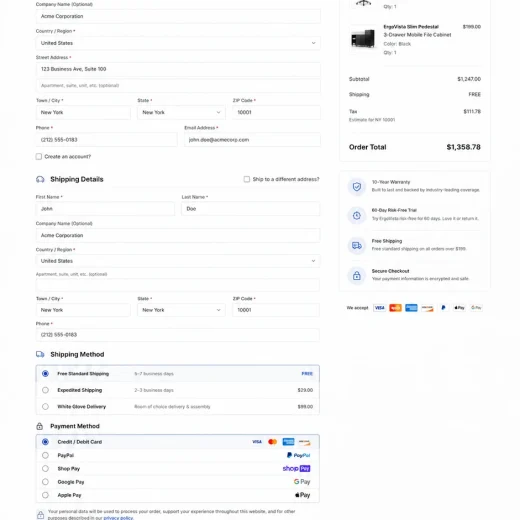Click the 10-Year Warranty shield icon
This screenshot has width=520, height=520.
[x=357, y=186]
